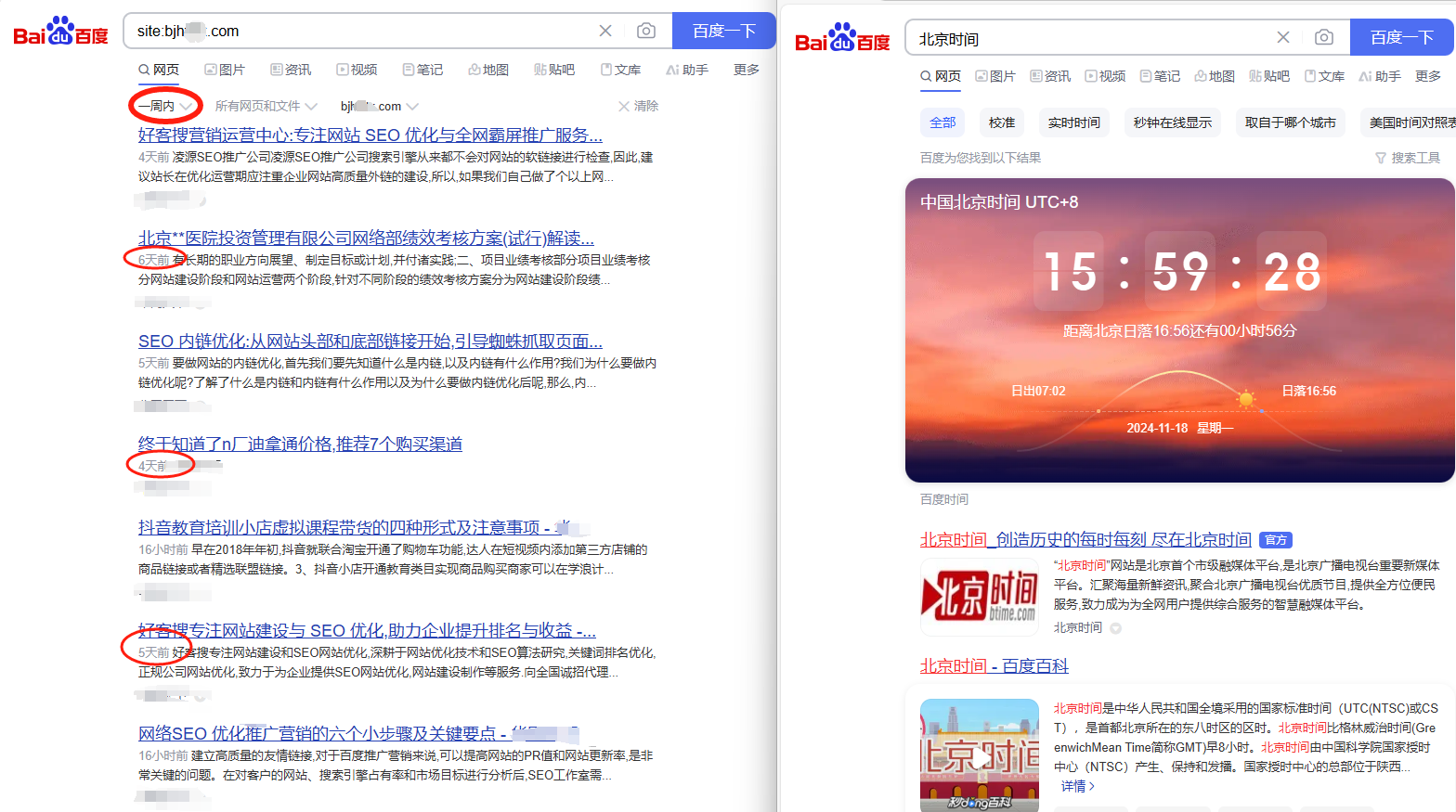
Task: Open result 北京**医院投资管理有限公司网络部绩效考核方案
Action: pyautogui.click(x=366, y=238)
